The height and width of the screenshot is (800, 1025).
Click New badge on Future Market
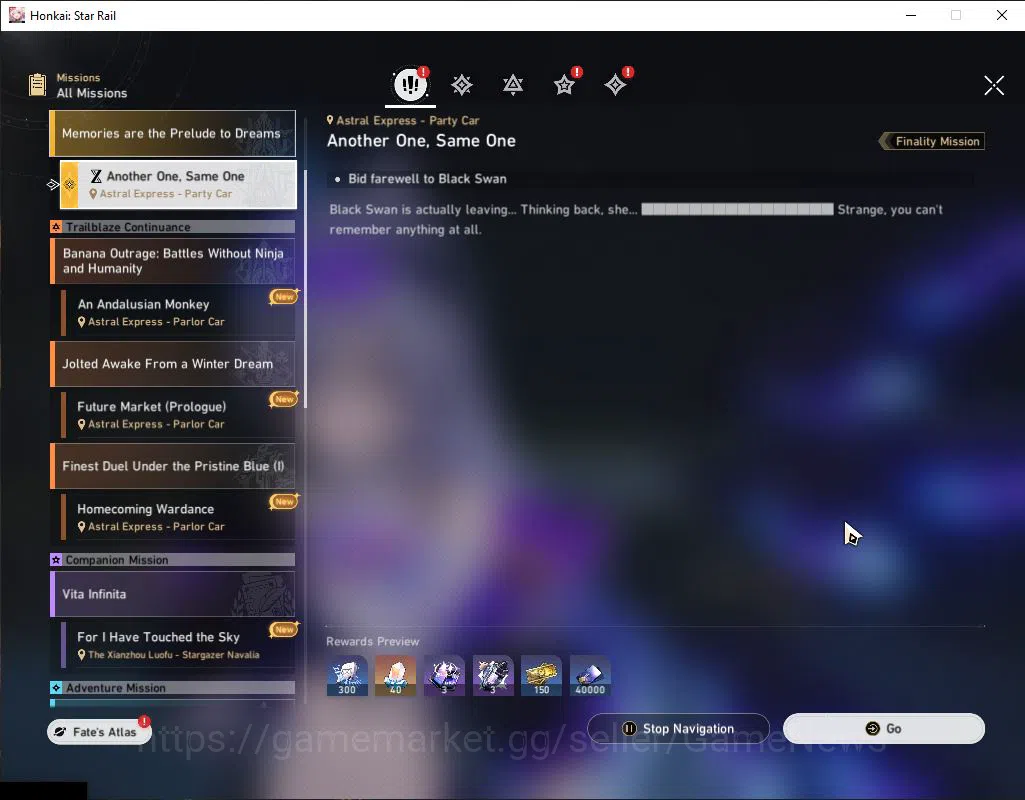pyautogui.click(x=284, y=399)
